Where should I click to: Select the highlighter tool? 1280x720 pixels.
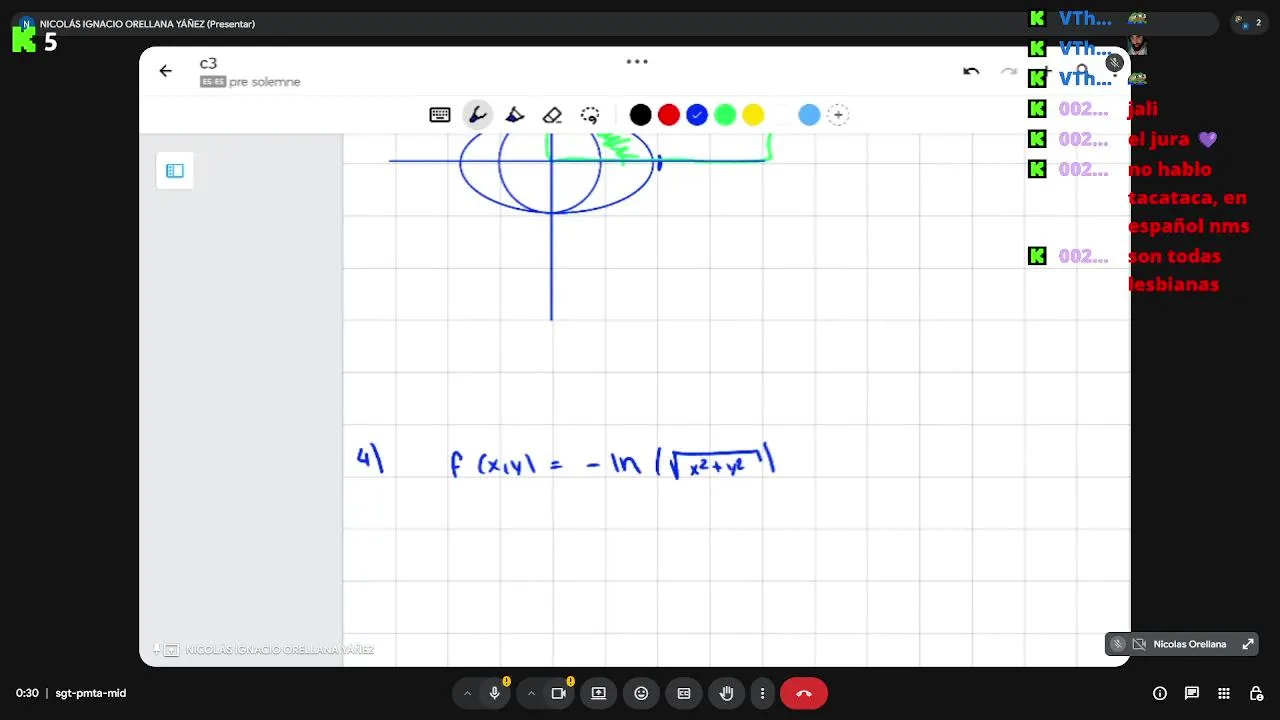pyautogui.click(x=515, y=115)
